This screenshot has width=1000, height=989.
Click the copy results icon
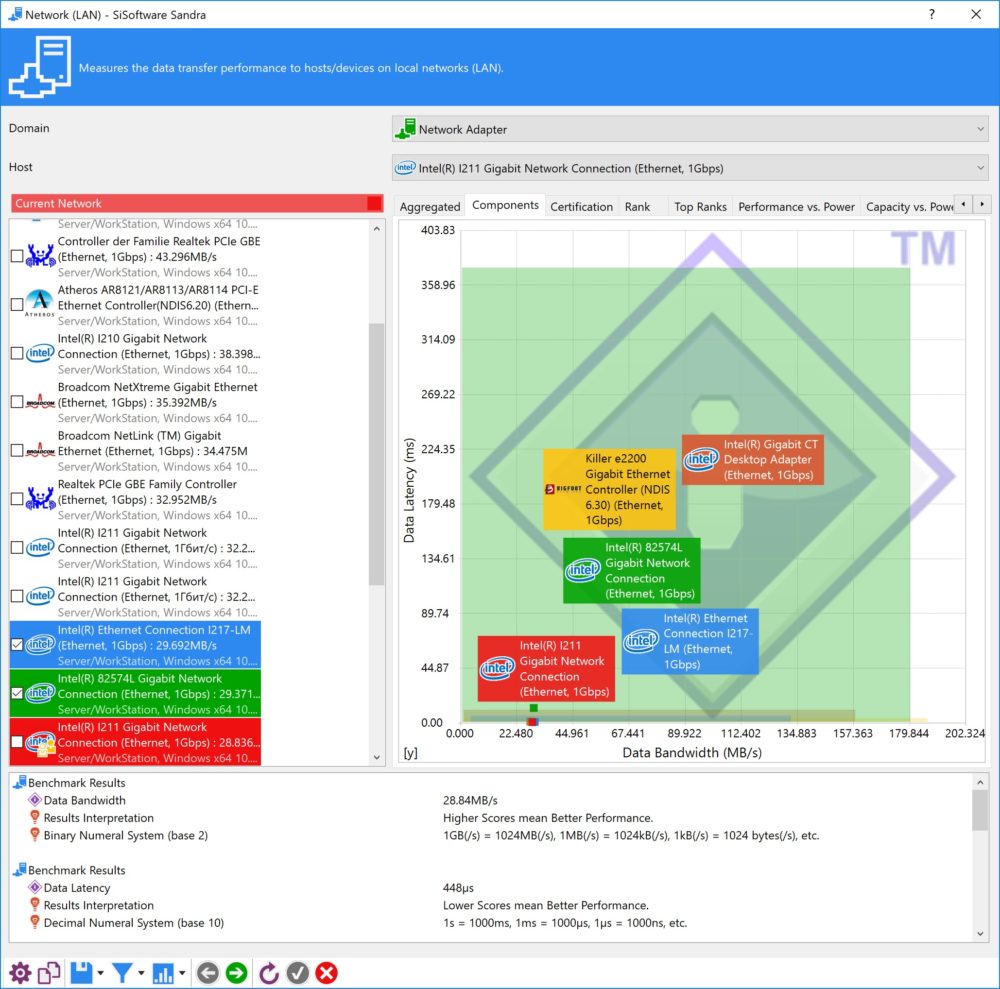[x=49, y=973]
